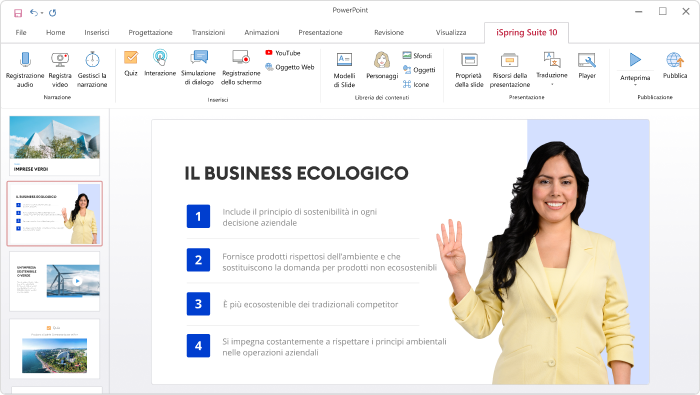Open the Player settings icon
This screenshot has height=395, width=700.
587,60
